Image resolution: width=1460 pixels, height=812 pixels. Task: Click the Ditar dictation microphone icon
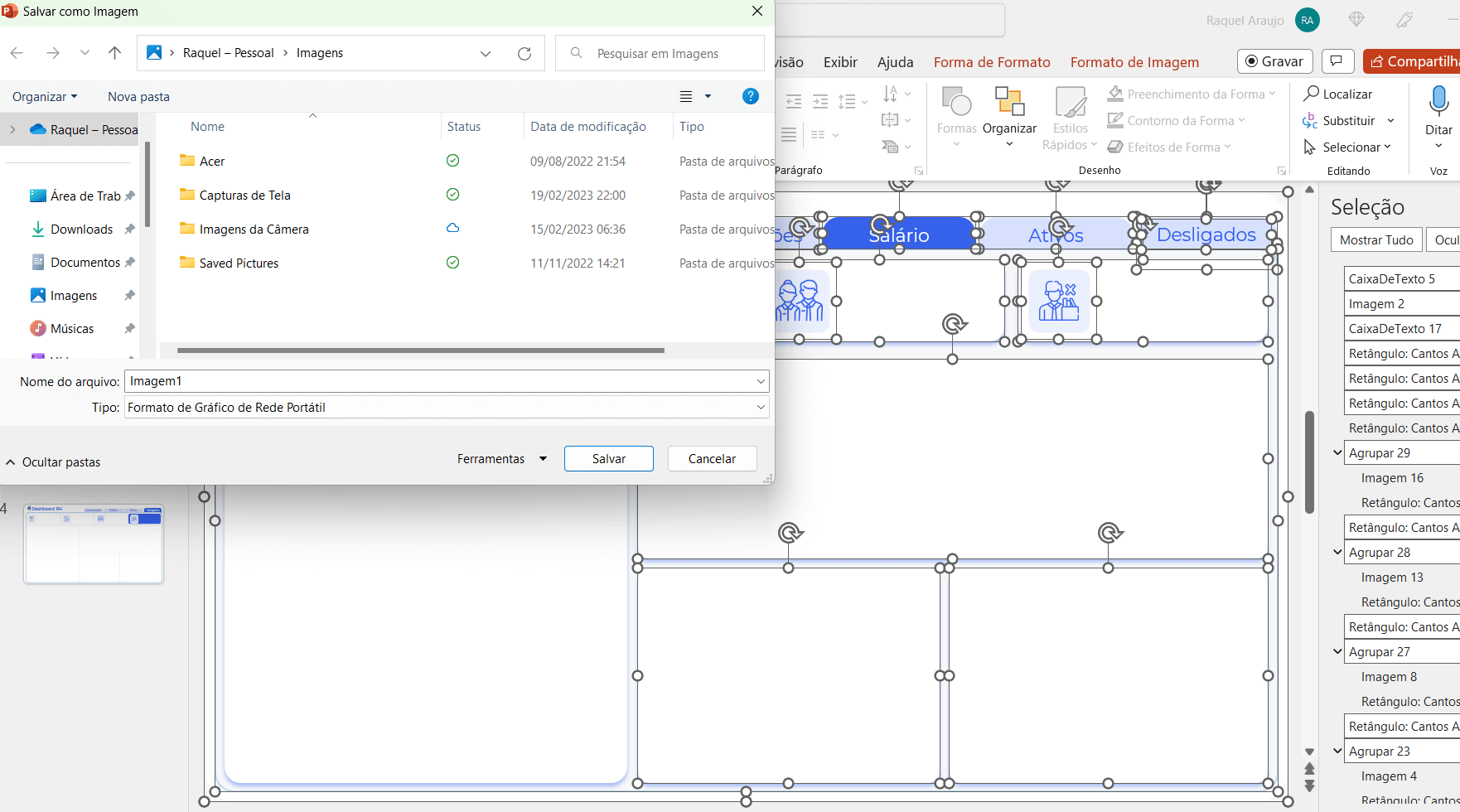(x=1438, y=101)
